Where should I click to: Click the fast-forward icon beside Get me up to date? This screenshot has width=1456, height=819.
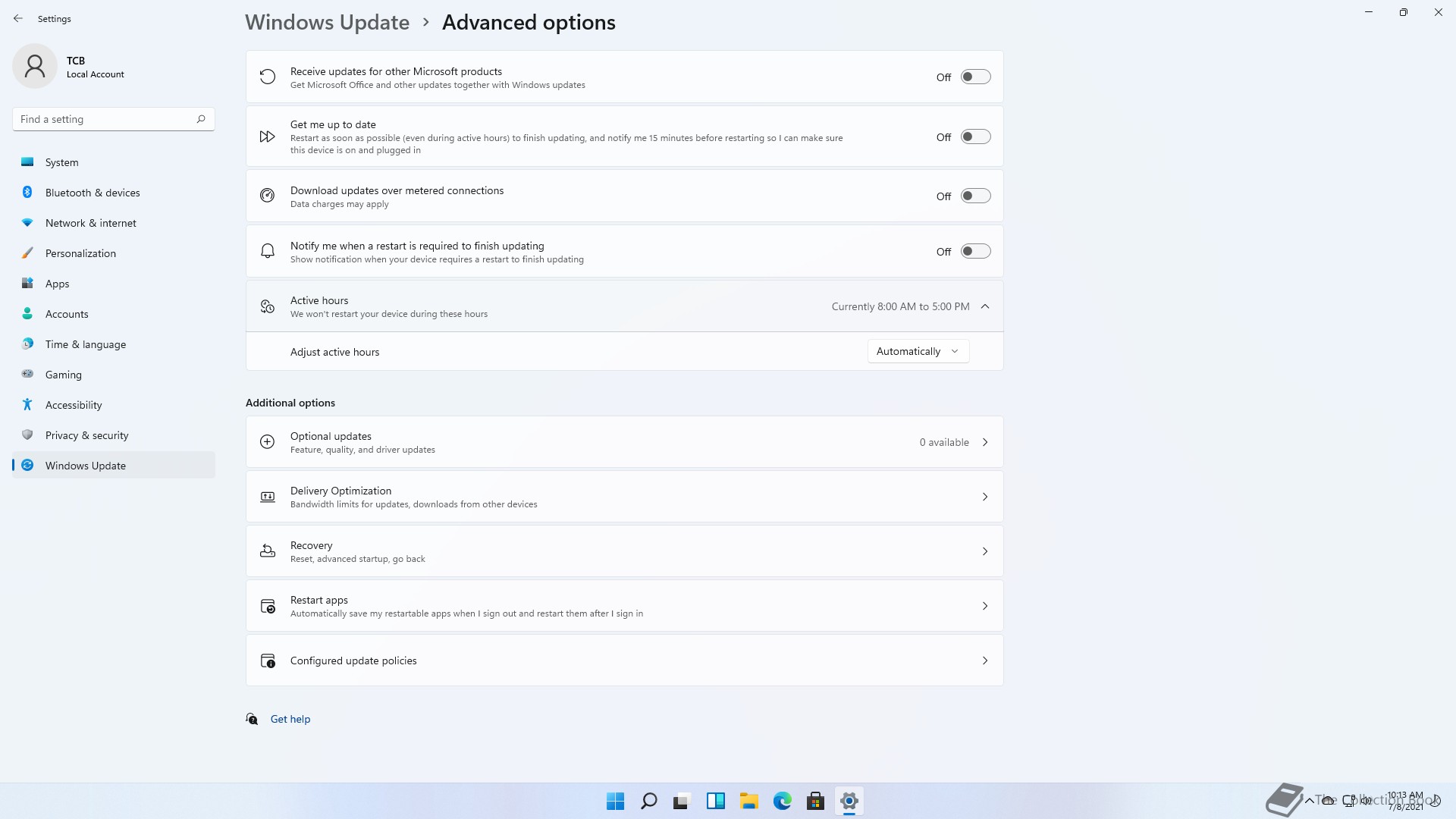pyautogui.click(x=268, y=136)
